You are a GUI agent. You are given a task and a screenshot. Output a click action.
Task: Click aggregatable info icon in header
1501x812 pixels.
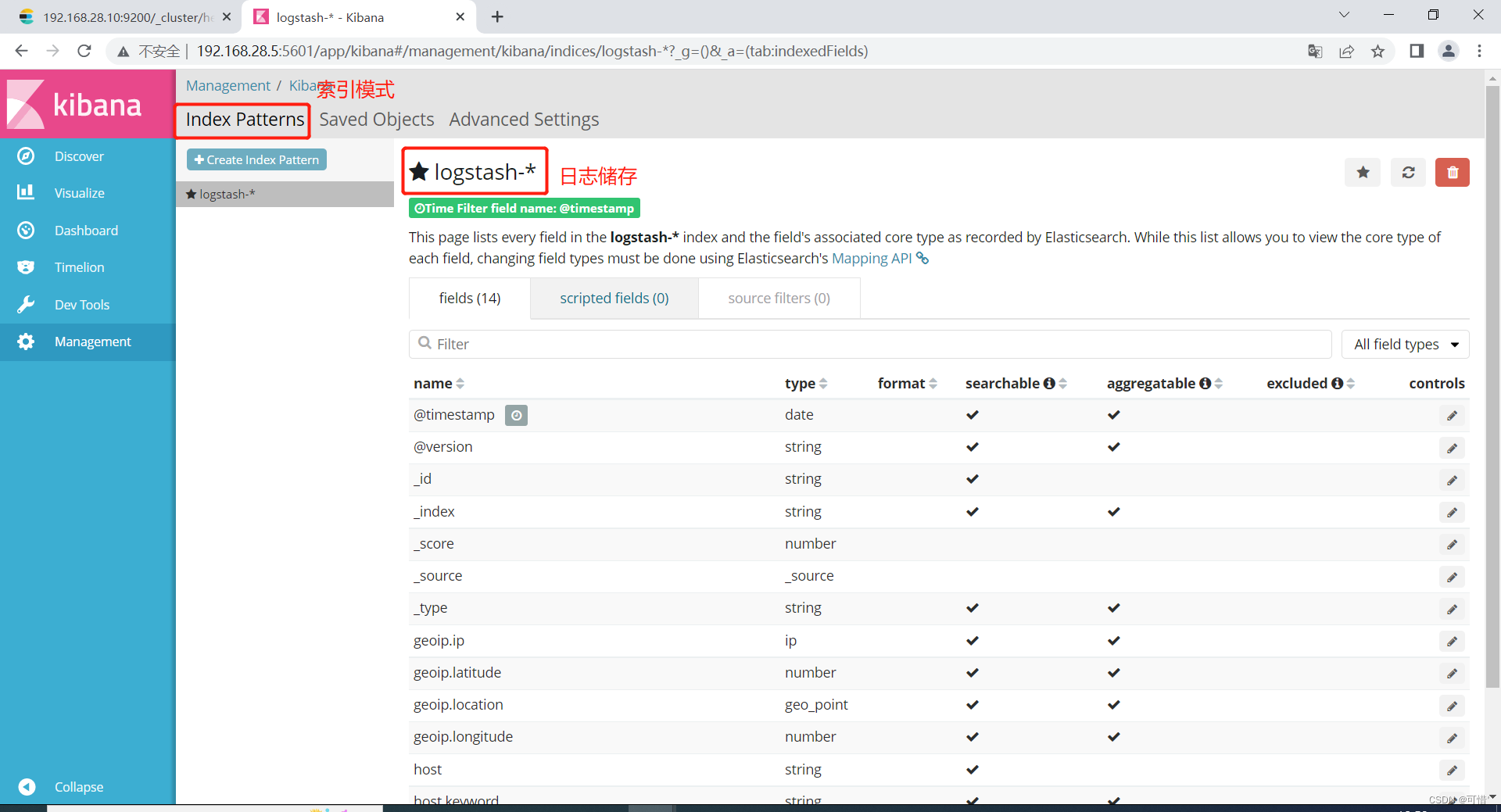1205,383
